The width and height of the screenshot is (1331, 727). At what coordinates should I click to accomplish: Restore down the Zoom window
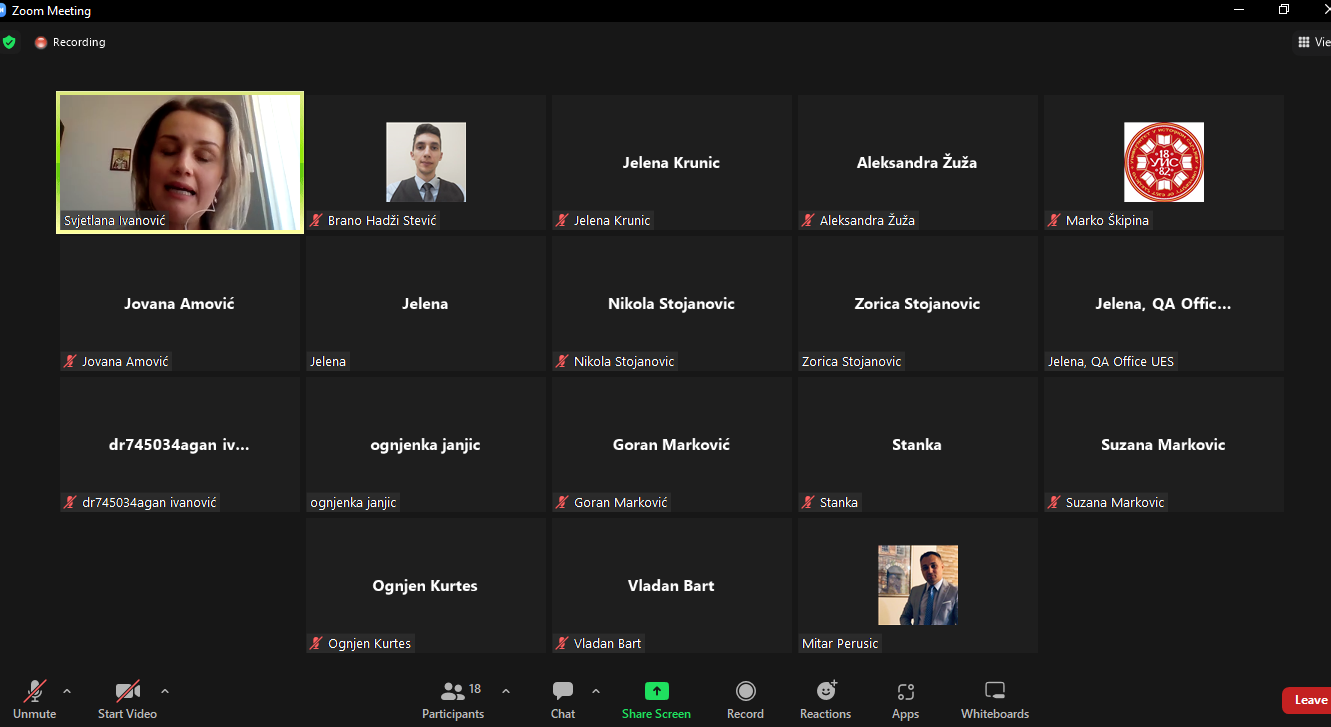(x=1284, y=10)
